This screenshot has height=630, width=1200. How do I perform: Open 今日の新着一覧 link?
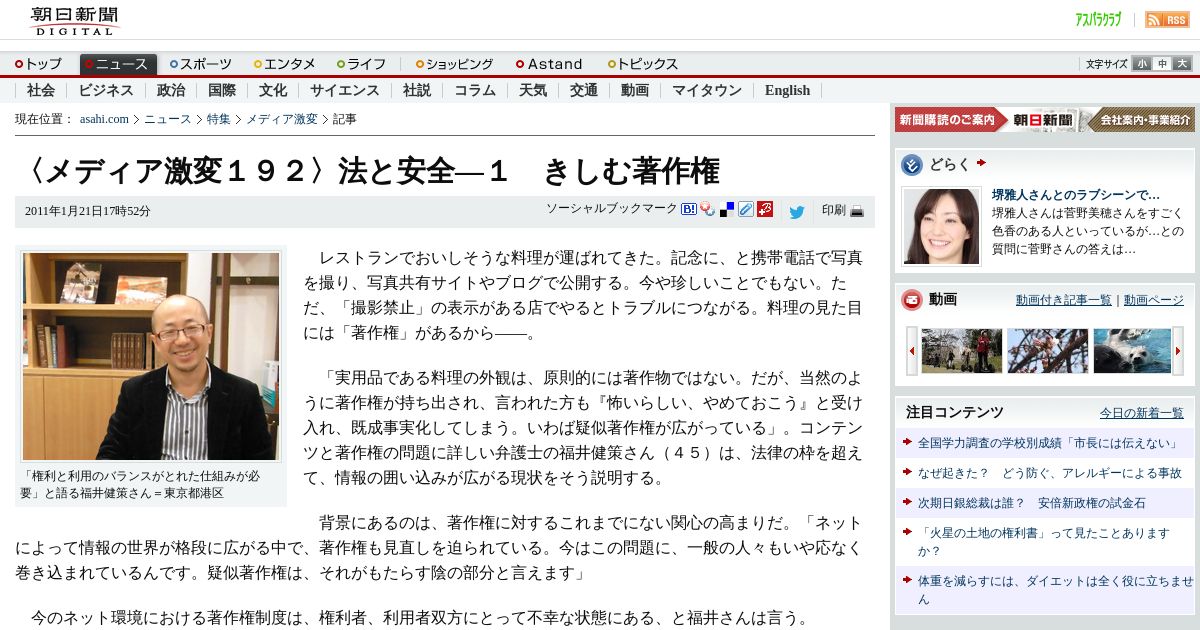point(1141,413)
